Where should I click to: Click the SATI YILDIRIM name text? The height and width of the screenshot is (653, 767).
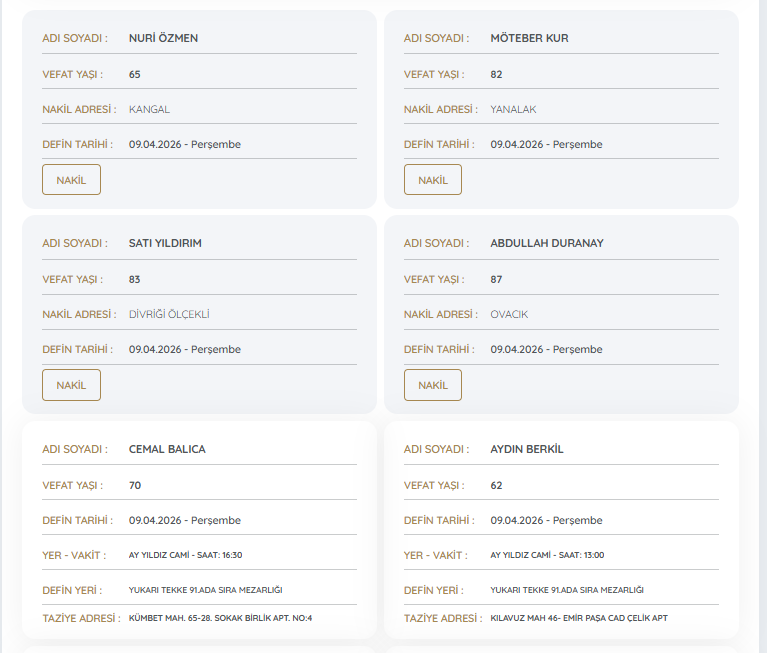click(x=165, y=243)
